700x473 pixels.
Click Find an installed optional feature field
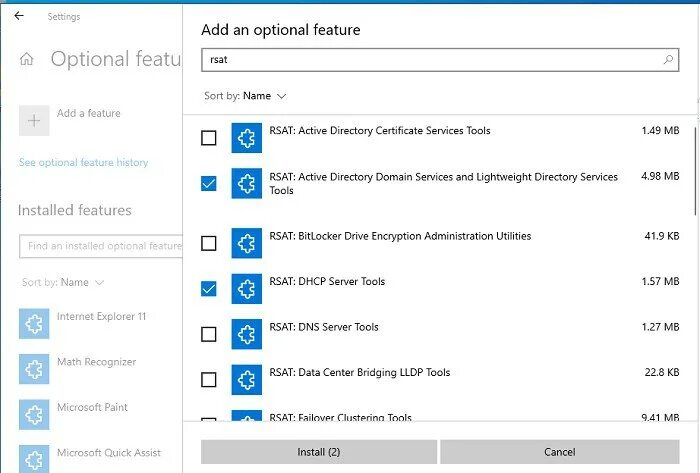[101, 246]
